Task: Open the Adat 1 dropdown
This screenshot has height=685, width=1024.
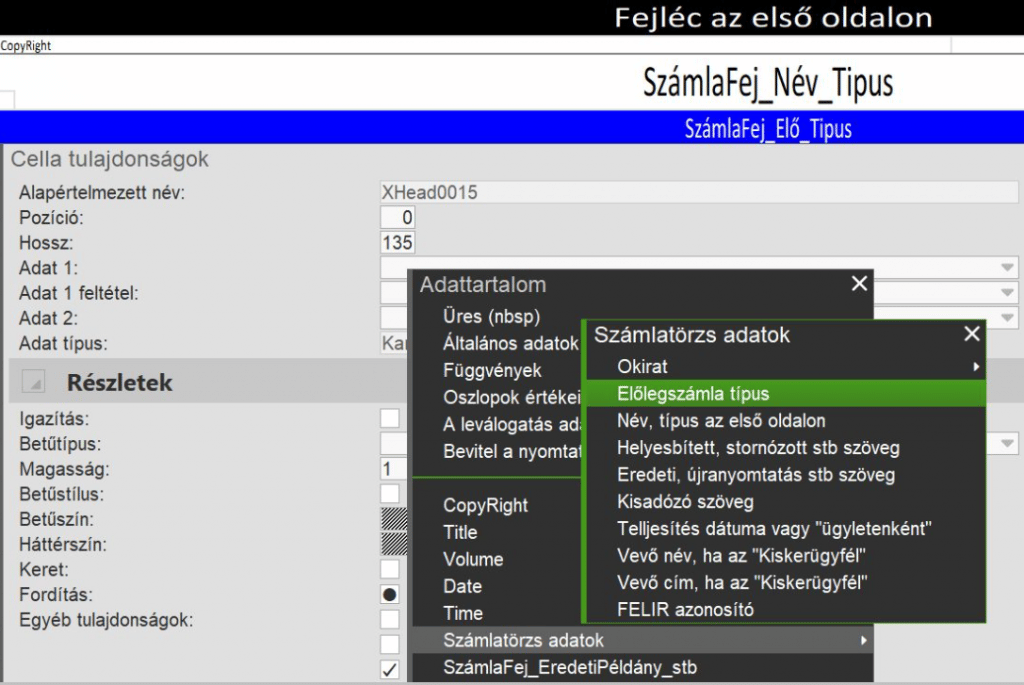Action: [1007, 268]
